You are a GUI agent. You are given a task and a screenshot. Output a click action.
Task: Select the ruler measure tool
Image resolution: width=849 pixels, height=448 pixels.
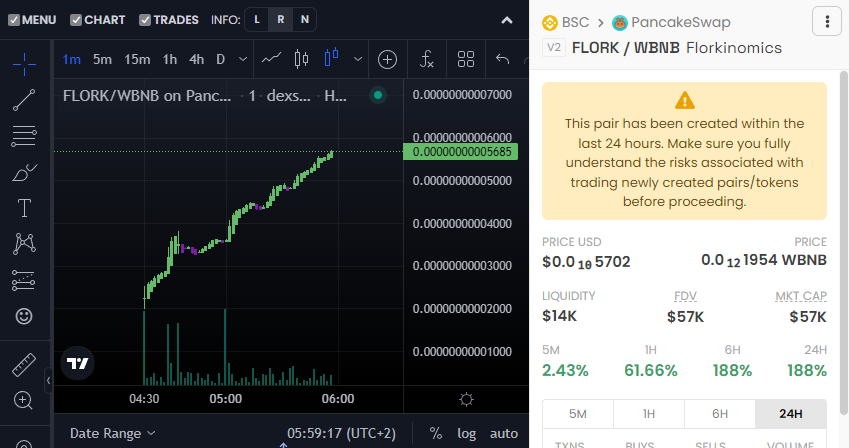(x=24, y=365)
